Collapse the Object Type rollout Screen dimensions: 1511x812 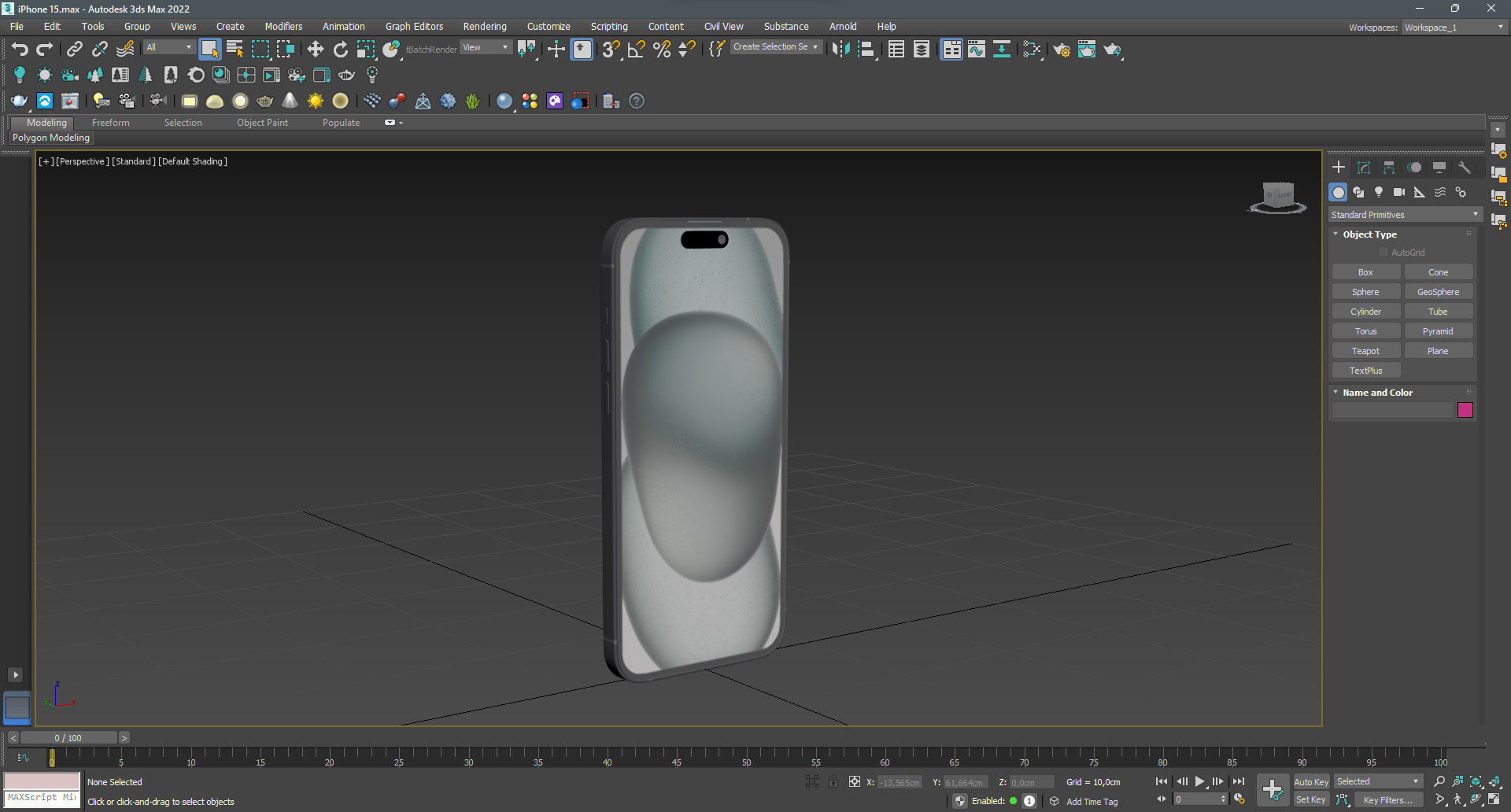tap(1369, 234)
